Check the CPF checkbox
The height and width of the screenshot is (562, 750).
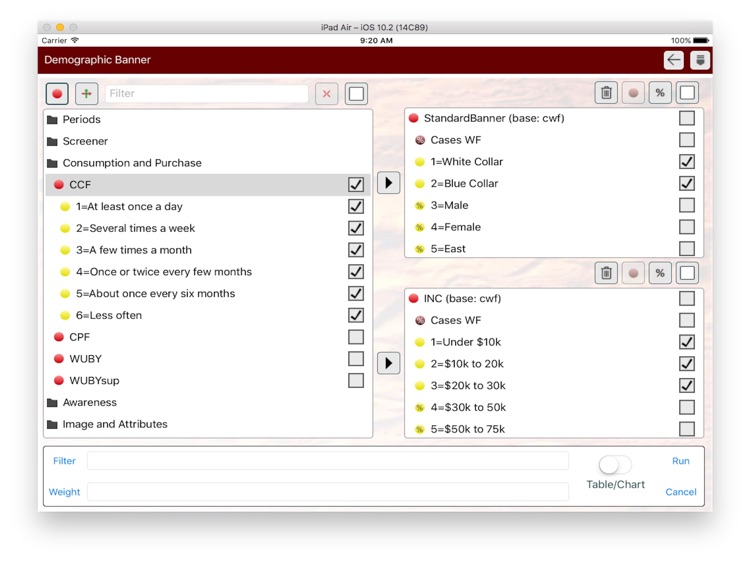(x=356, y=337)
